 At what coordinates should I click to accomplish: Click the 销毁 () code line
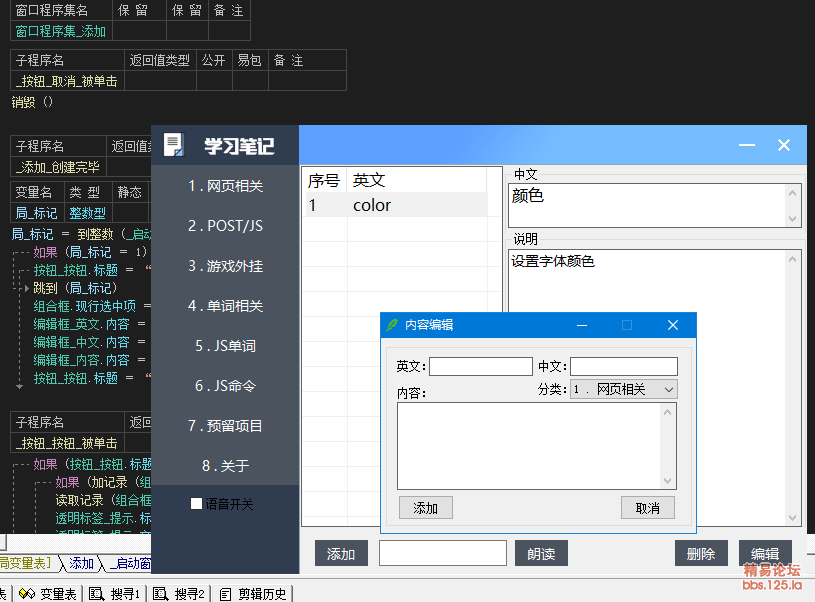click(32, 102)
